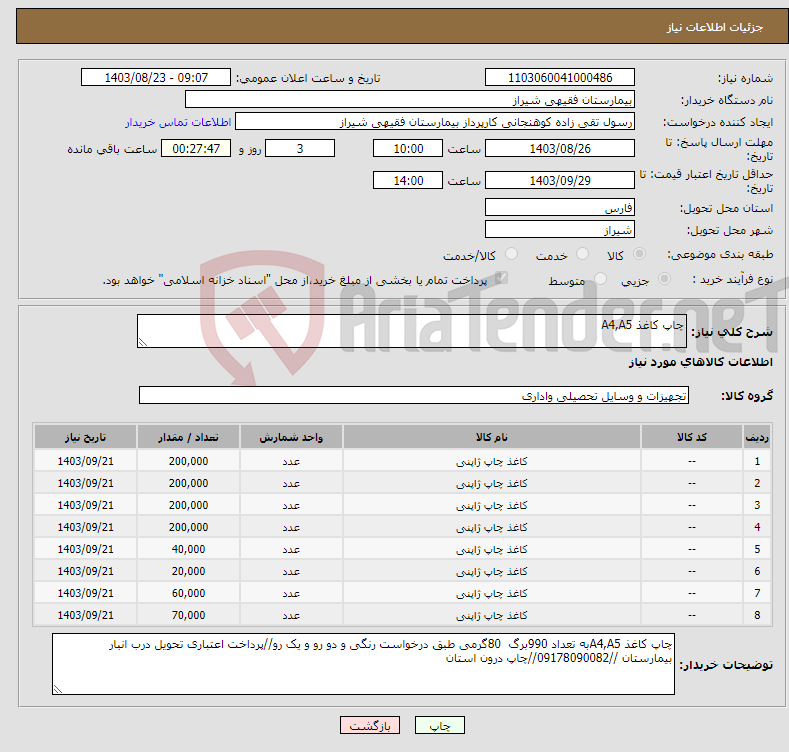Click the بازگشت (back) button
Image resolution: width=789 pixels, height=752 pixels.
370,725
